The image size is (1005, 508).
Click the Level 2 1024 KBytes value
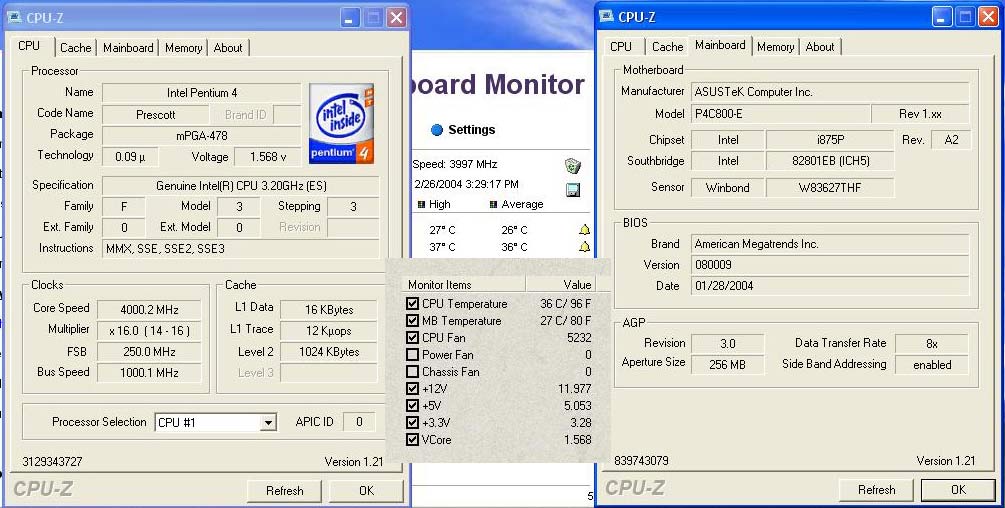(x=329, y=352)
